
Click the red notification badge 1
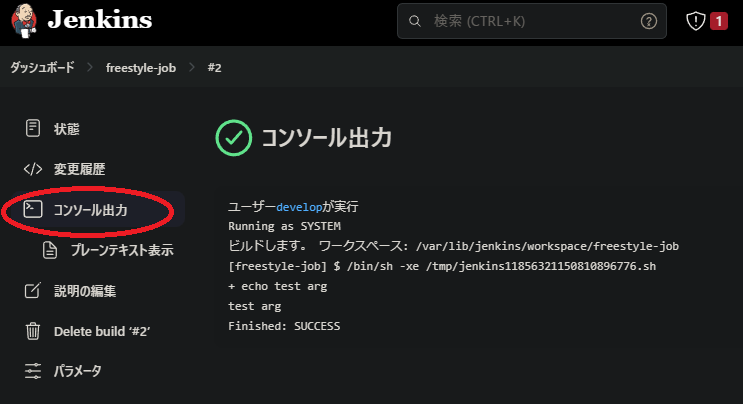pyautogui.click(x=718, y=21)
